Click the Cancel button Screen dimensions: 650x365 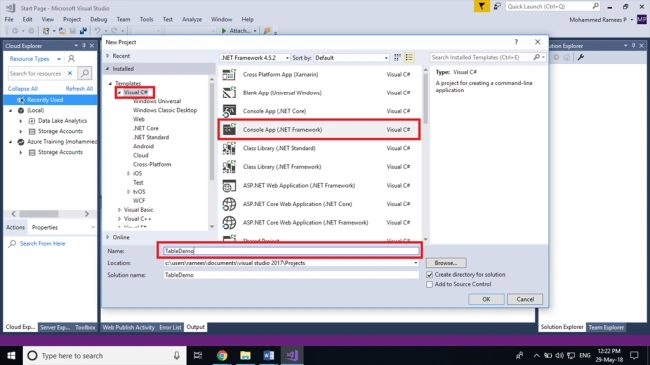(525, 299)
